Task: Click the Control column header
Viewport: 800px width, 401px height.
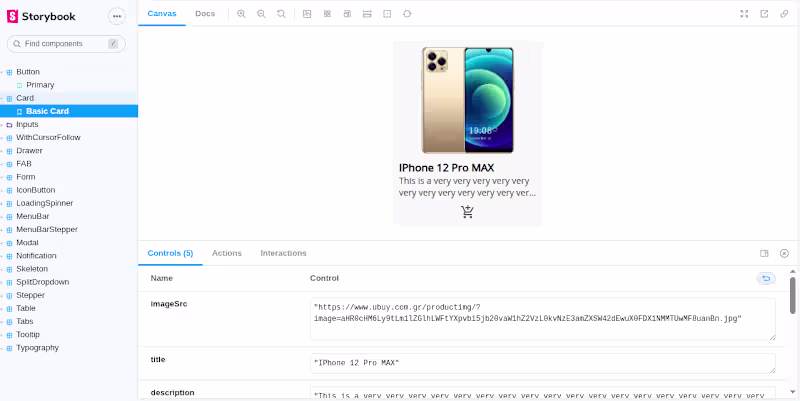Action: tap(324, 279)
